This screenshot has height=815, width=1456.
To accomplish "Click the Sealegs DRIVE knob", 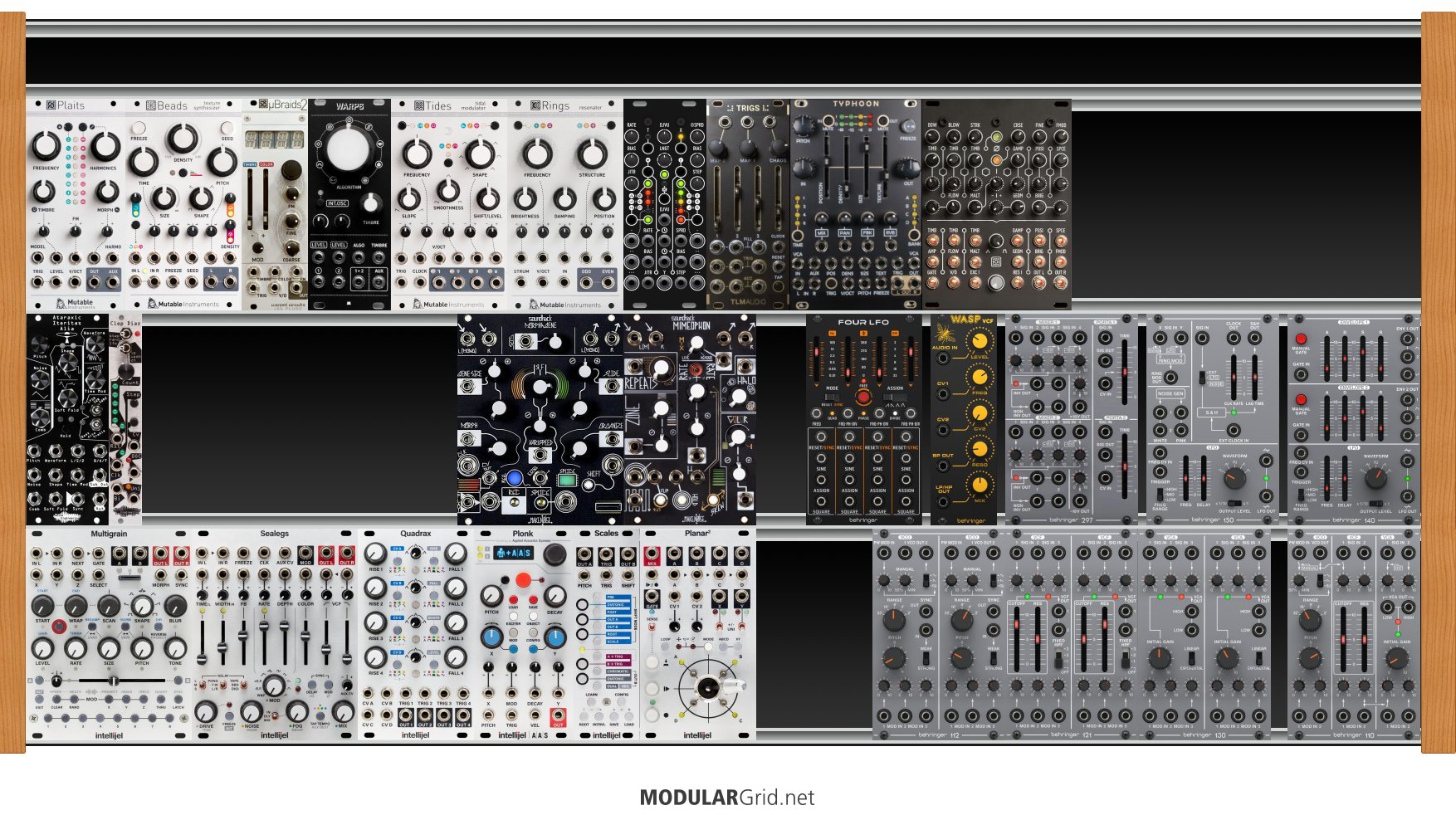I will [x=206, y=711].
